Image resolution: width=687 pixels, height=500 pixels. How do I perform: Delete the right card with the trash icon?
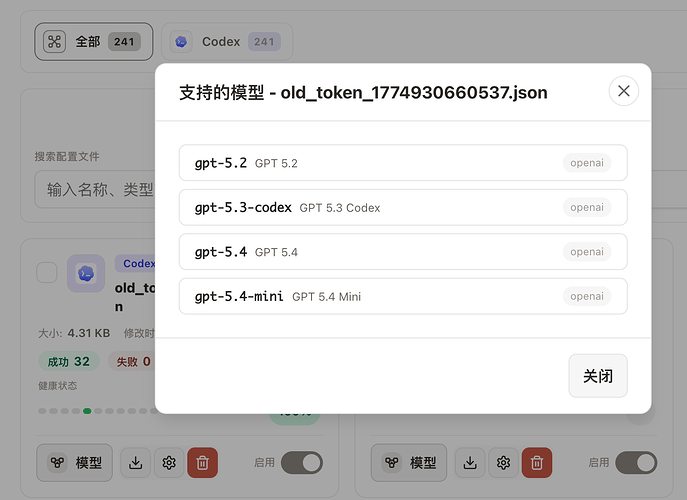tap(537, 463)
